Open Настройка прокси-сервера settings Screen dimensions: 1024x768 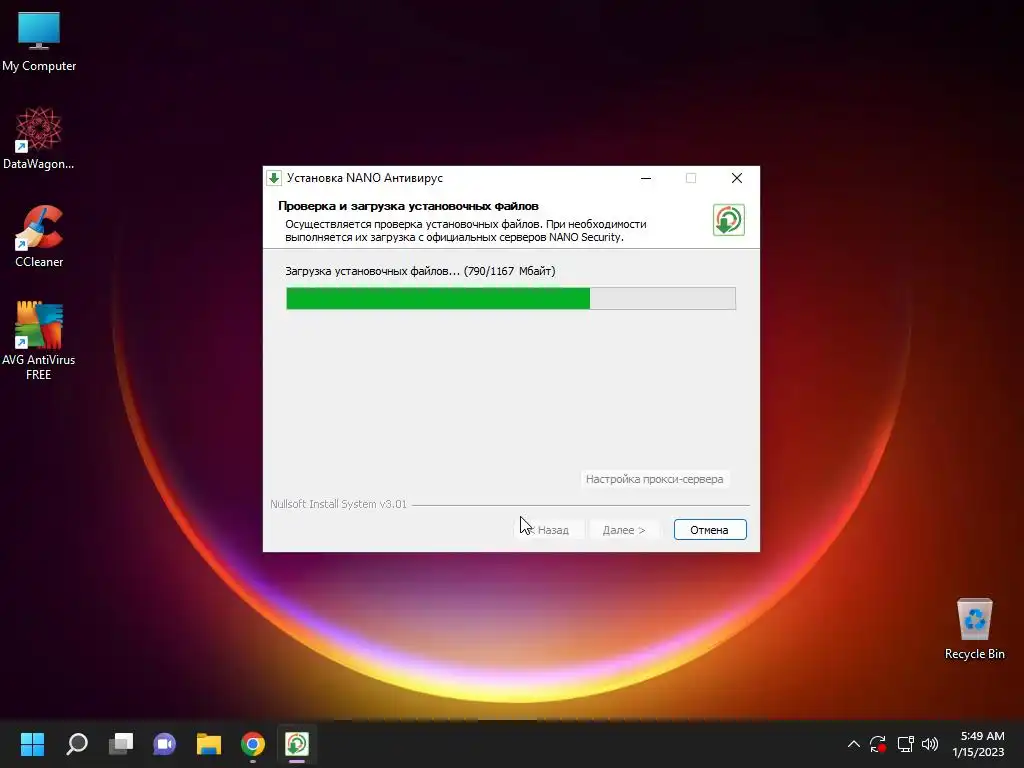pos(654,479)
